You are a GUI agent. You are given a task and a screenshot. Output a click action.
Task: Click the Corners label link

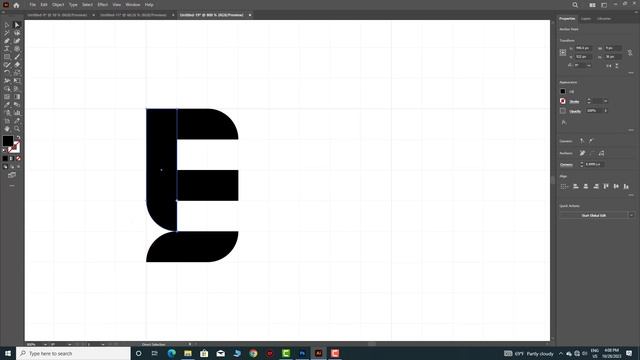coord(566,164)
